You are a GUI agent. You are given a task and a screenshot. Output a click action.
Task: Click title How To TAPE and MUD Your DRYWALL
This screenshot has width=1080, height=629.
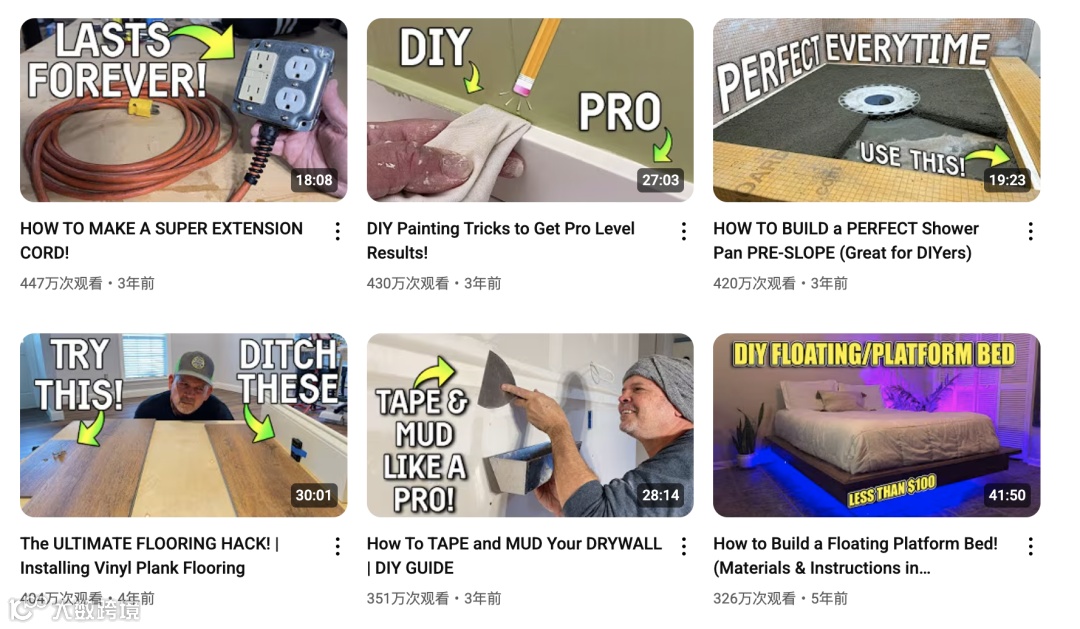point(514,555)
